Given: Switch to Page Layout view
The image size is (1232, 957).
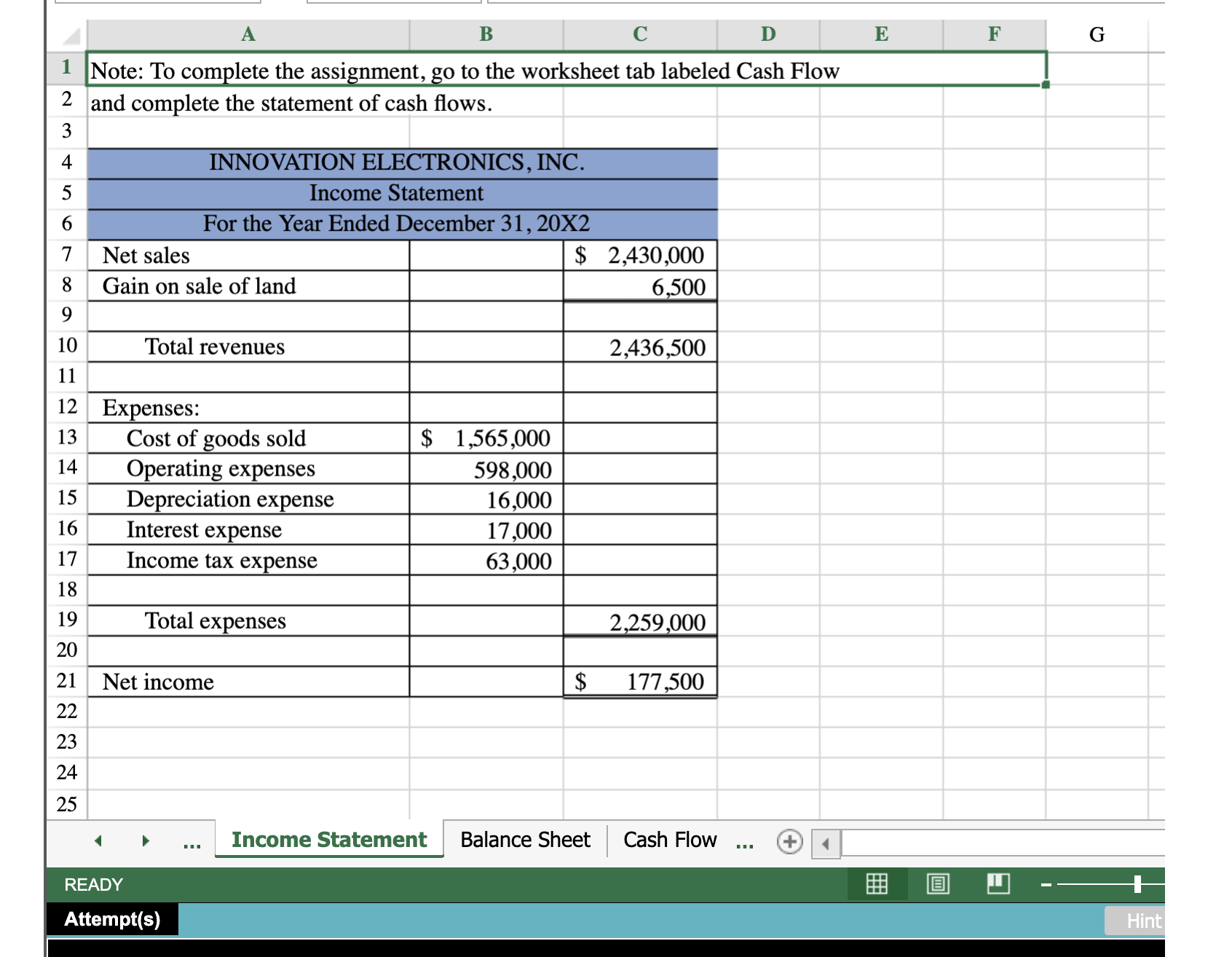Looking at the screenshot, I should click(x=939, y=884).
